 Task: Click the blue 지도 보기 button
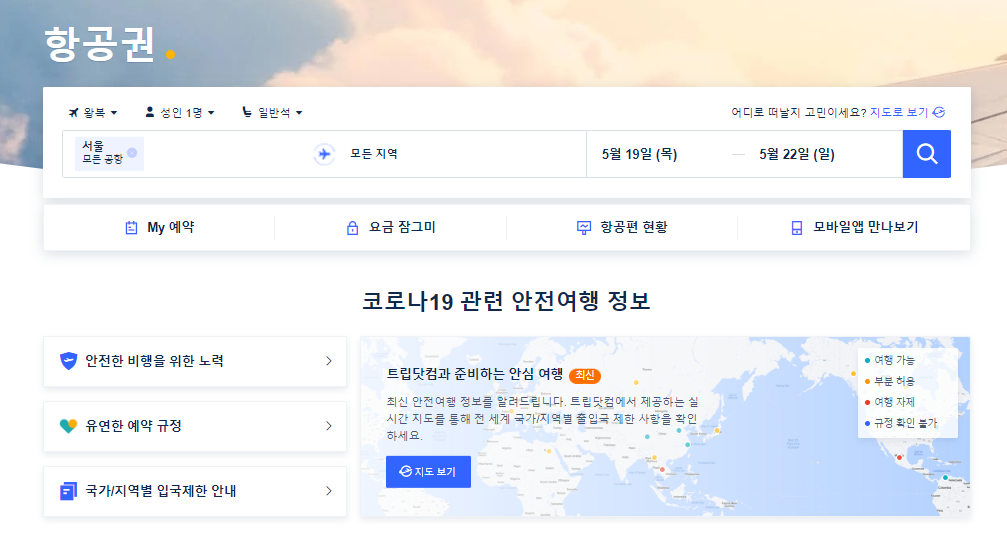(x=428, y=472)
